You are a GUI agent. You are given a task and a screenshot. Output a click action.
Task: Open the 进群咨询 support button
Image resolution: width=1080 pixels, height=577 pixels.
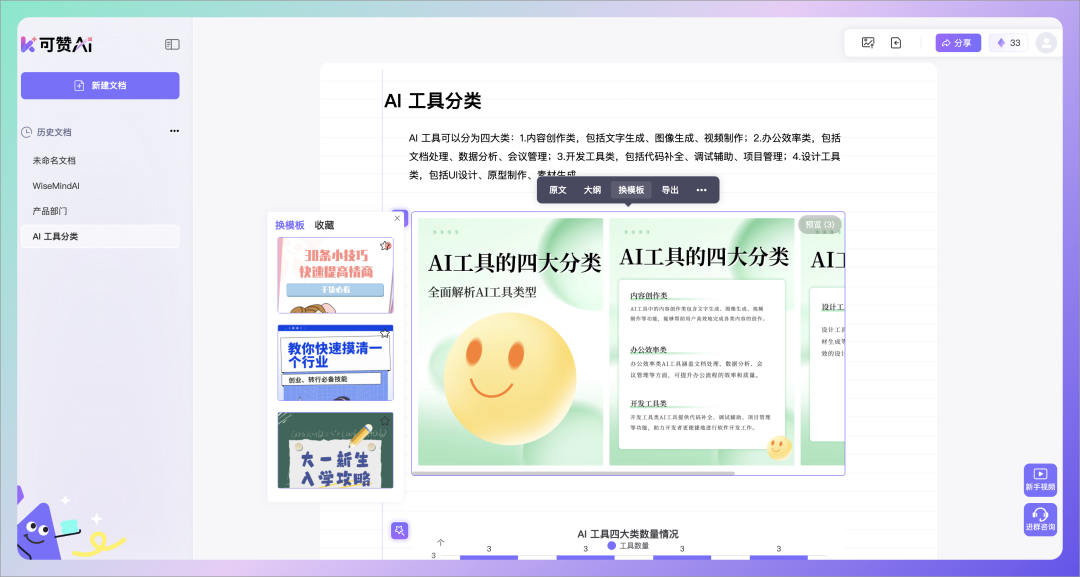coord(1040,520)
